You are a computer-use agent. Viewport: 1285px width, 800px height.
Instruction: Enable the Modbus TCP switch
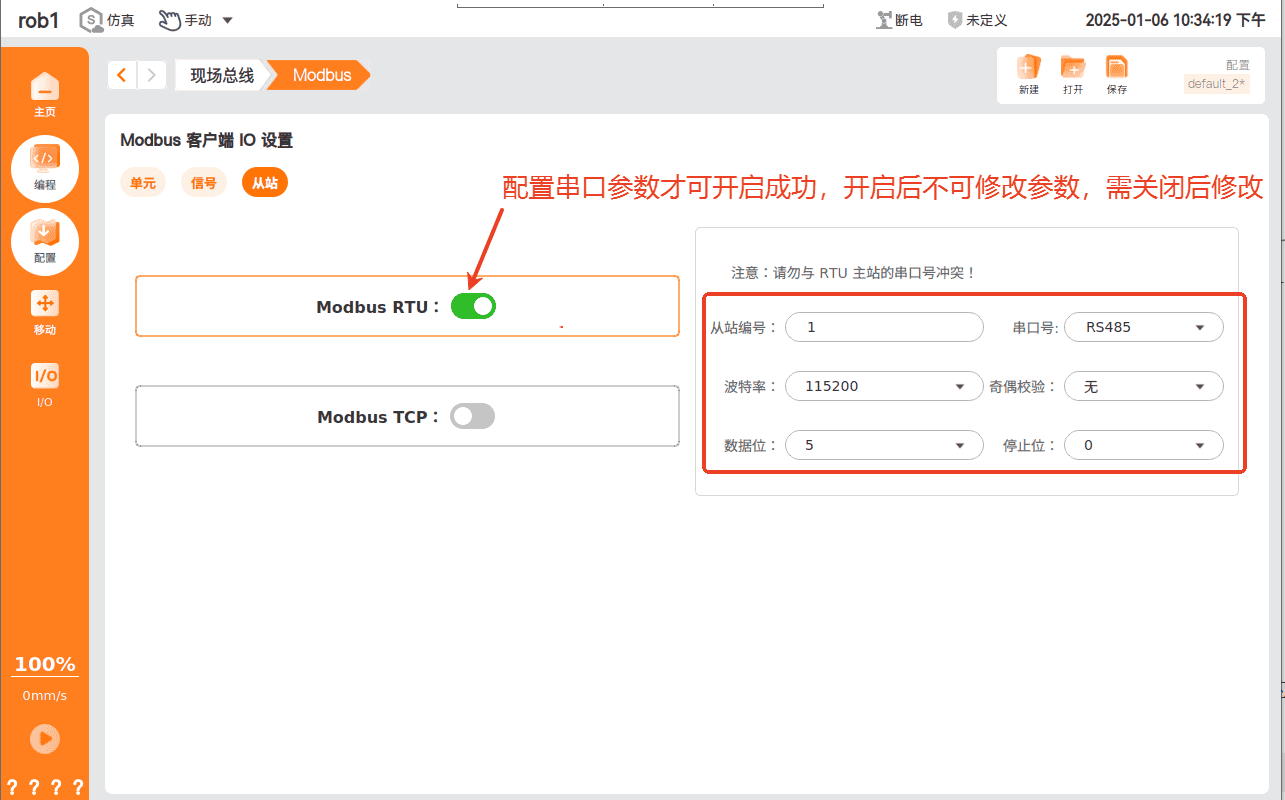point(472,416)
